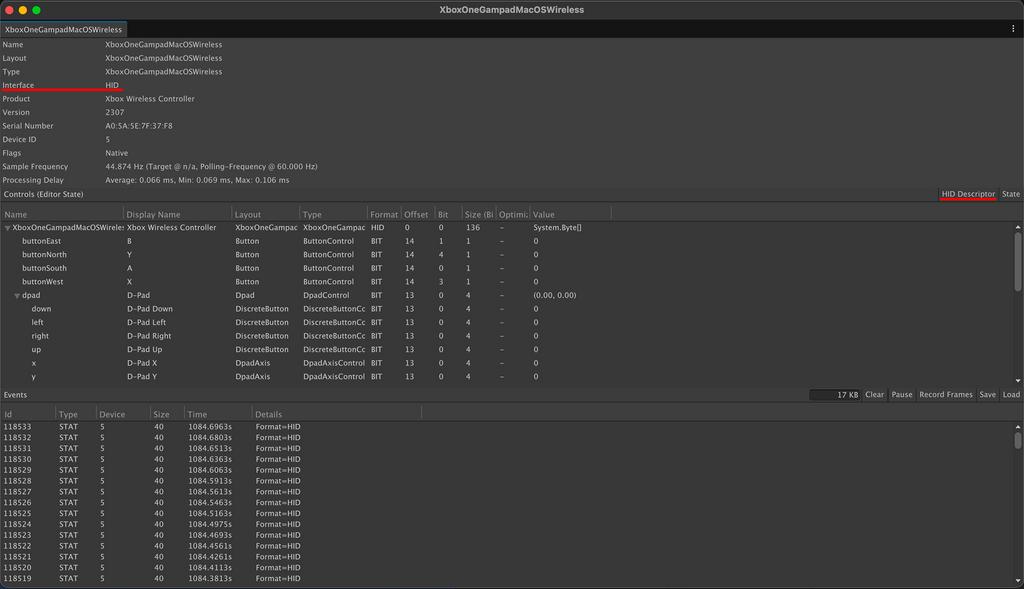Click the Version value 2307
The height and width of the screenshot is (589, 1024).
pos(115,112)
